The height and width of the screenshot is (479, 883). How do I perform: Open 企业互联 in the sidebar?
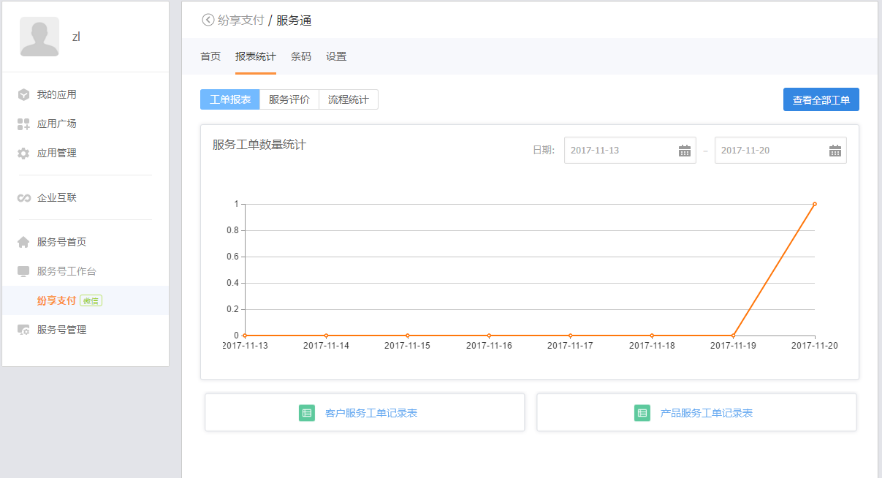56,198
